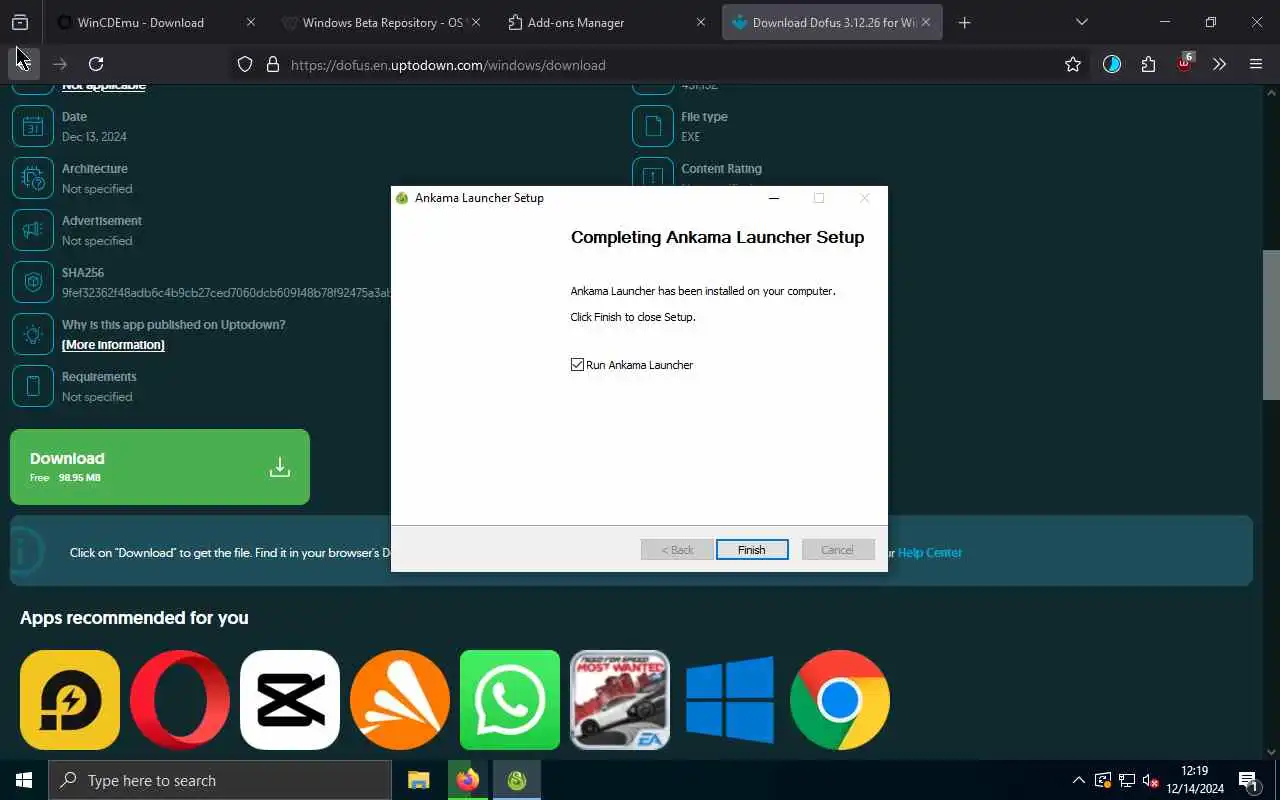The width and height of the screenshot is (1280, 800).
Task: Reload the current page
Action: tap(96, 64)
